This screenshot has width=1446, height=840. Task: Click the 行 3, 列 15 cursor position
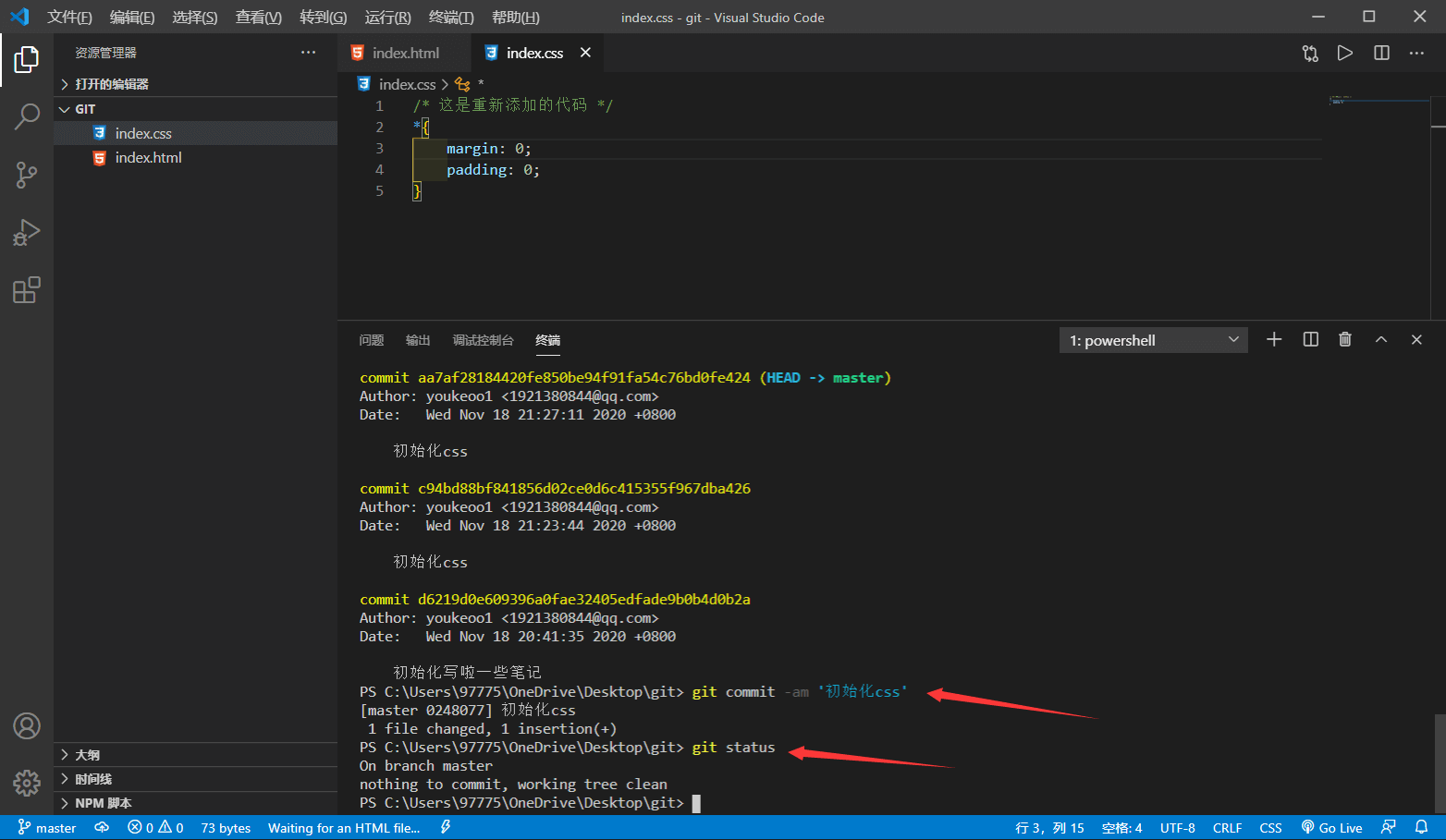1049,828
